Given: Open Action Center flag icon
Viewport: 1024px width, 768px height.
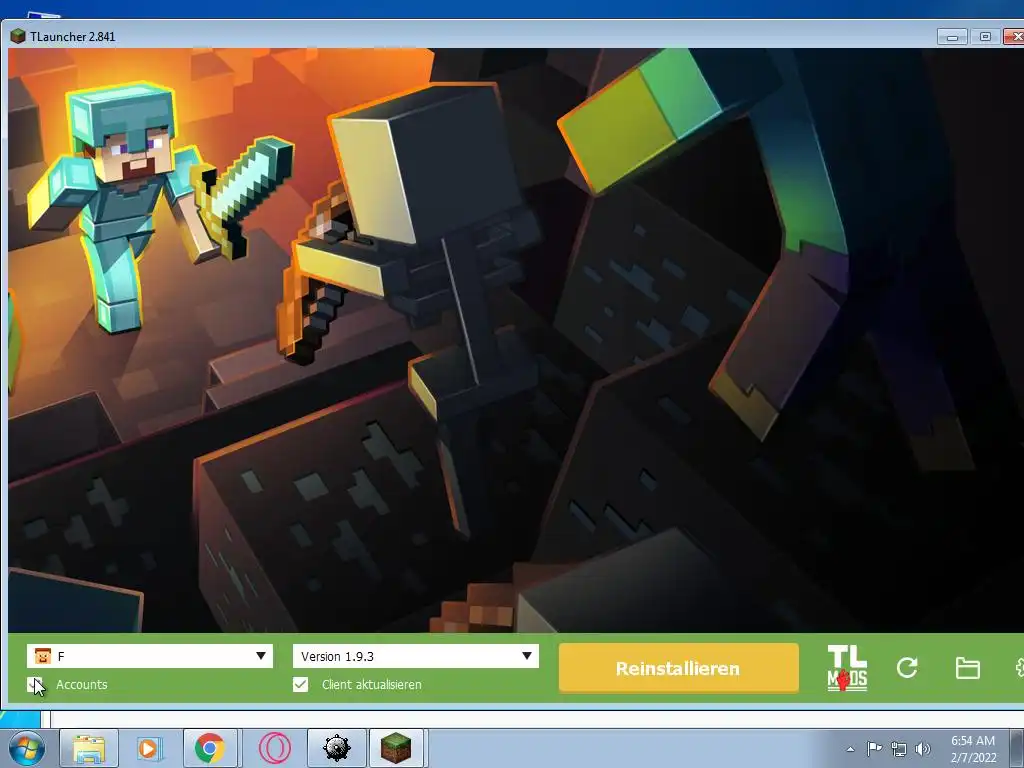Looking at the screenshot, I should point(874,748).
